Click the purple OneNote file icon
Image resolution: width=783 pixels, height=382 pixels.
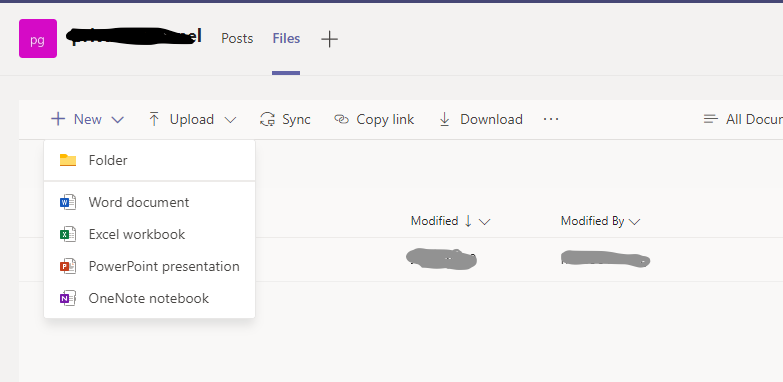[67, 298]
